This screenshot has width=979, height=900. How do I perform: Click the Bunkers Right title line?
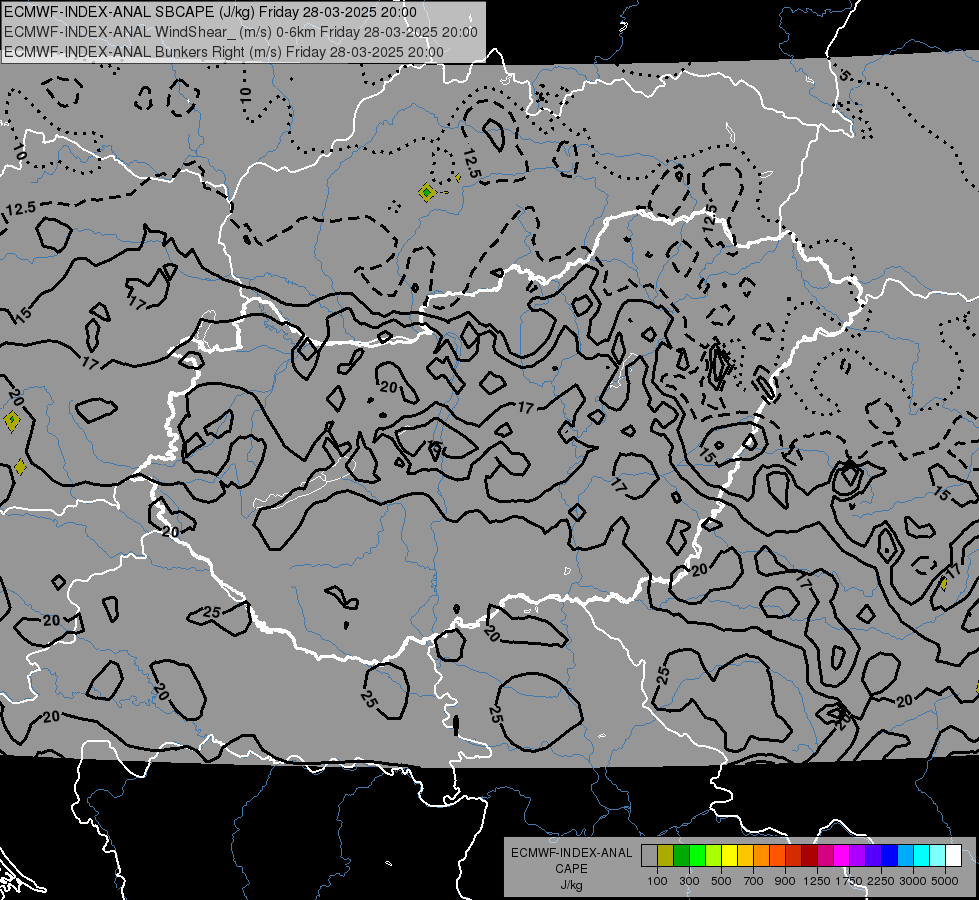point(224,52)
